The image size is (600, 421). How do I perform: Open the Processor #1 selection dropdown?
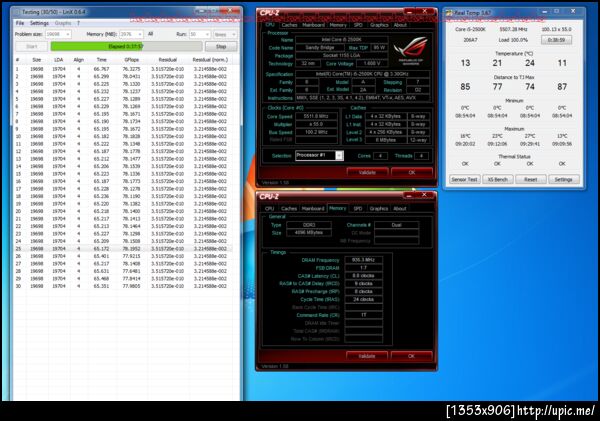pos(319,155)
